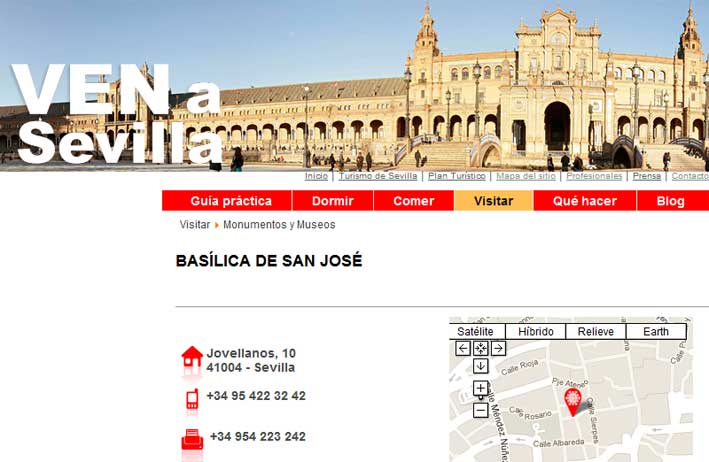This screenshot has width=709, height=462.
Task: Open the Dormir menu tab
Action: [333, 201]
